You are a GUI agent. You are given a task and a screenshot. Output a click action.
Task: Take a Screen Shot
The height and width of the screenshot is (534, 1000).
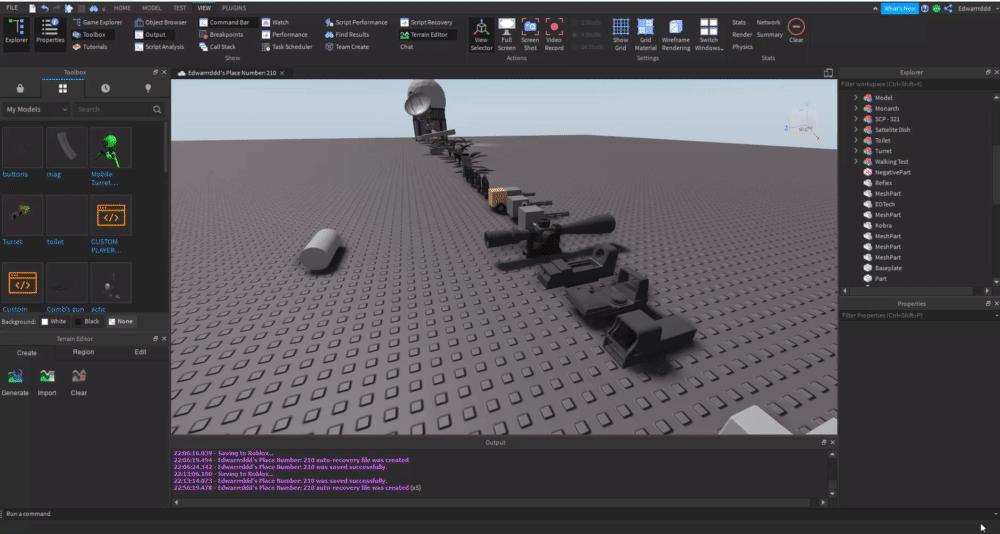[530, 34]
